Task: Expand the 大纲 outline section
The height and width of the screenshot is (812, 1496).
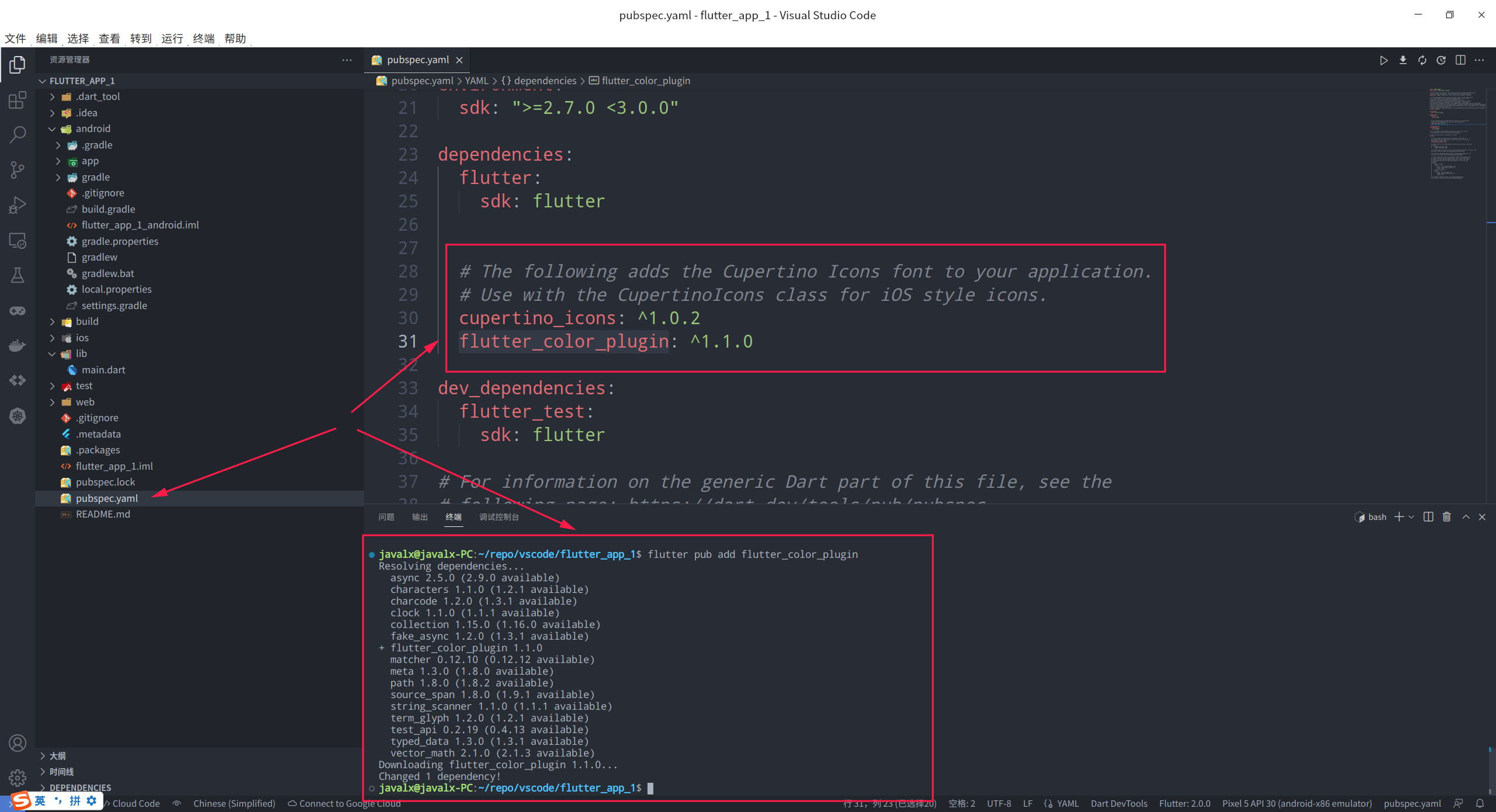Action: [x=199, y=756]
